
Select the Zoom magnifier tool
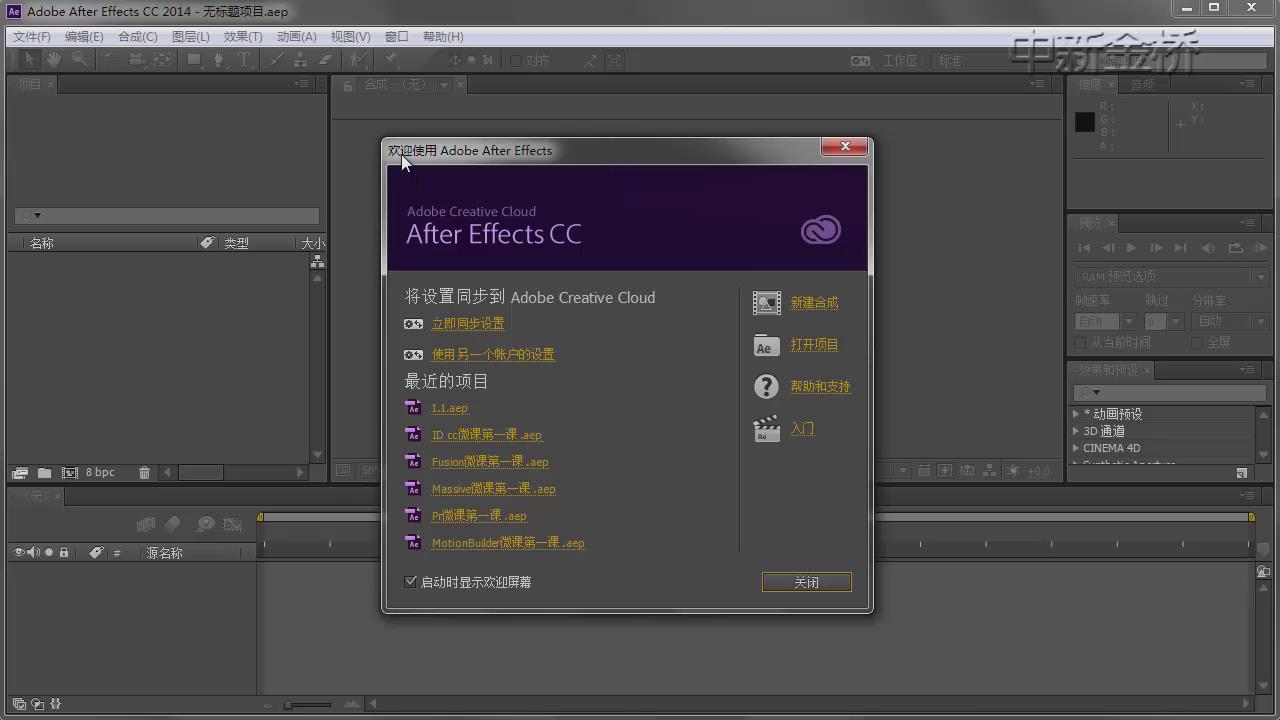(x=78, y=60)
